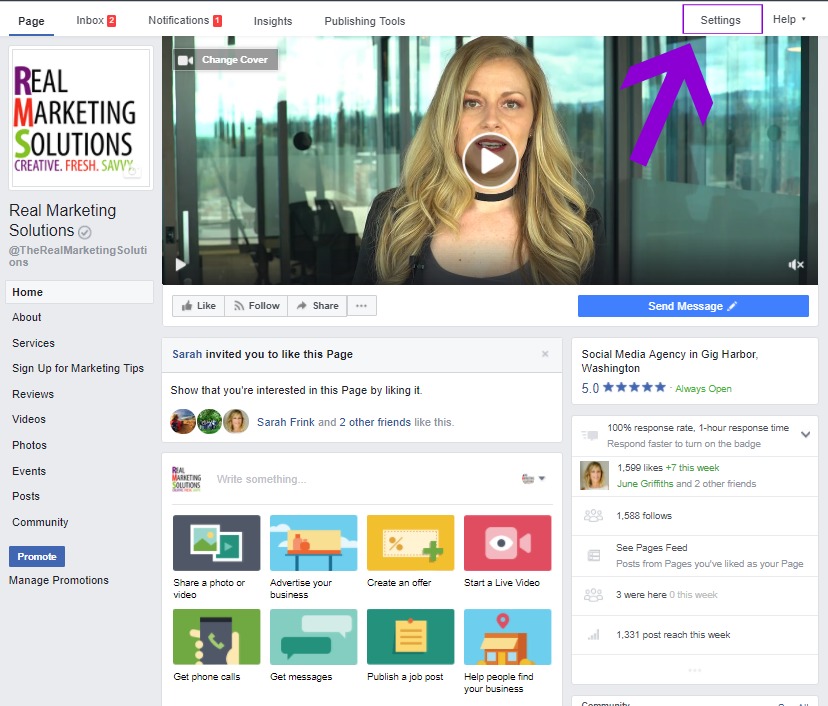Open Videos in the left sidebar

point(29,419)
